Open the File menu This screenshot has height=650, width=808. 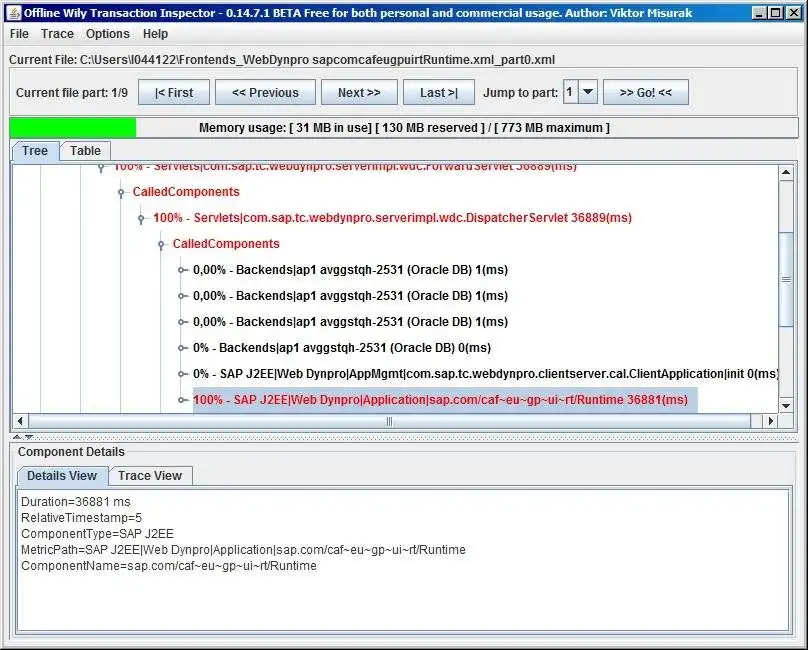19,34
